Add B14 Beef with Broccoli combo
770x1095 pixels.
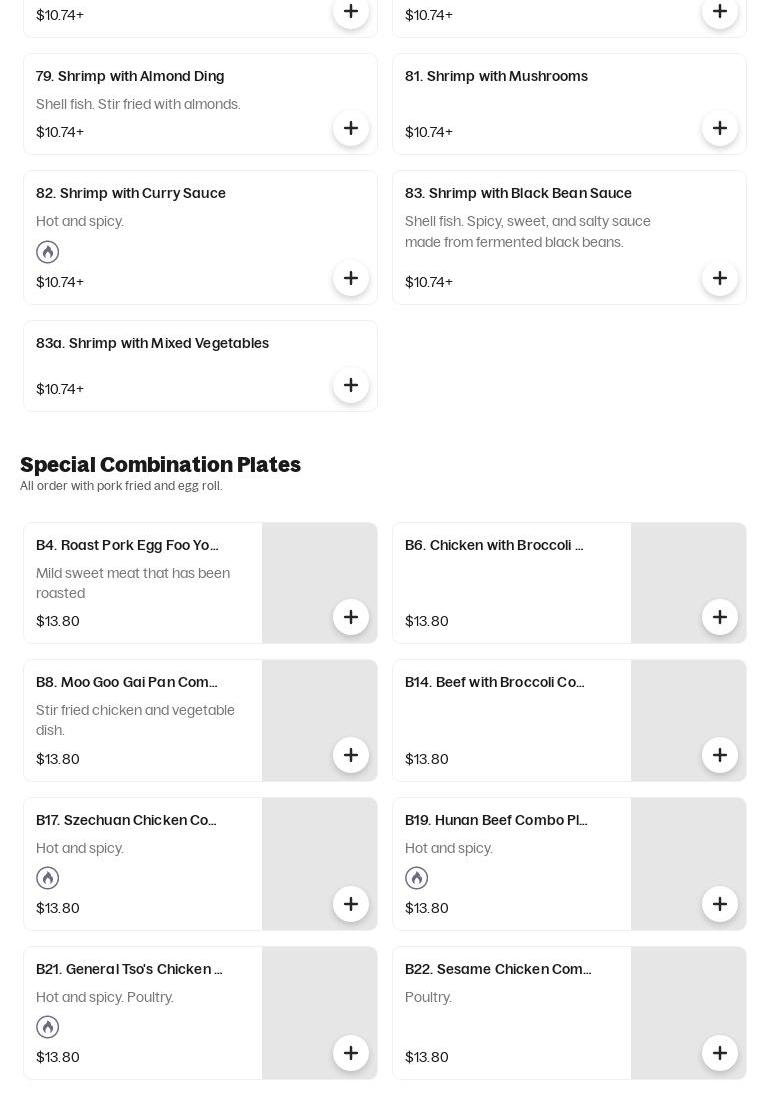(x=720, y=755)
